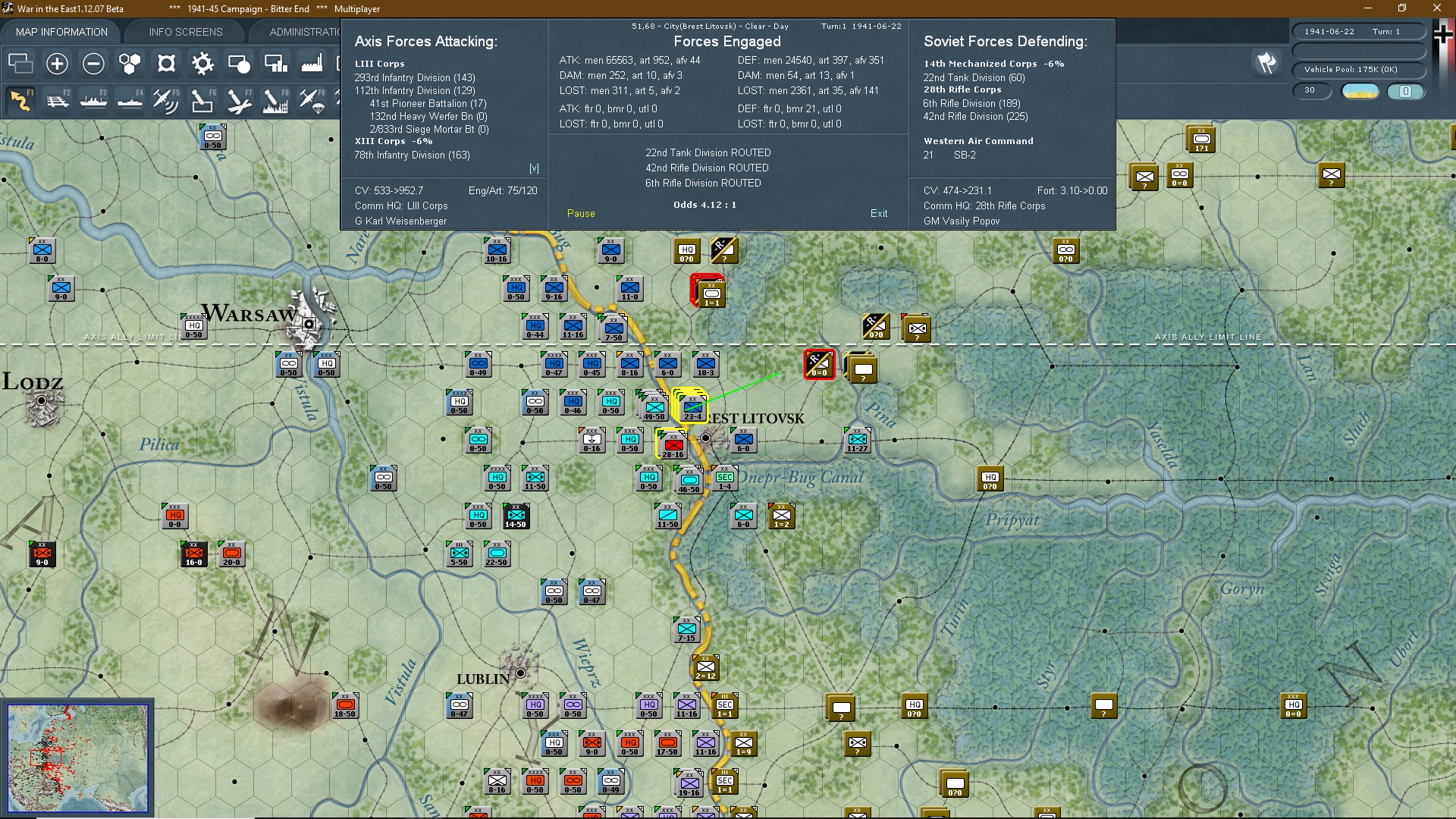Select the 10-16 infantry unit counter

[497, 250]
